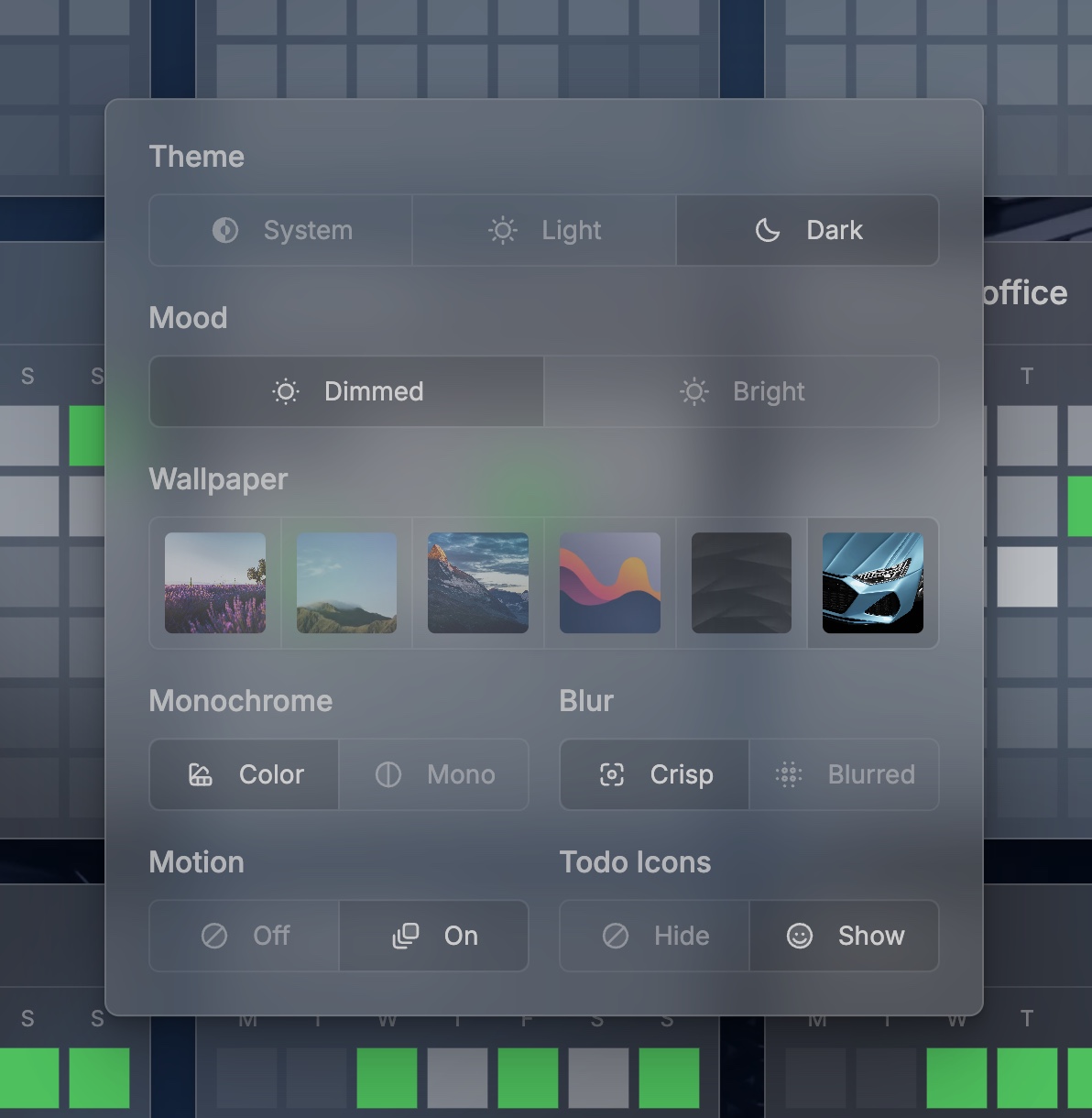This screenshot has height=1118, width=1092.
Task: Choose Color under Monochrome
Action: (245, 774)
